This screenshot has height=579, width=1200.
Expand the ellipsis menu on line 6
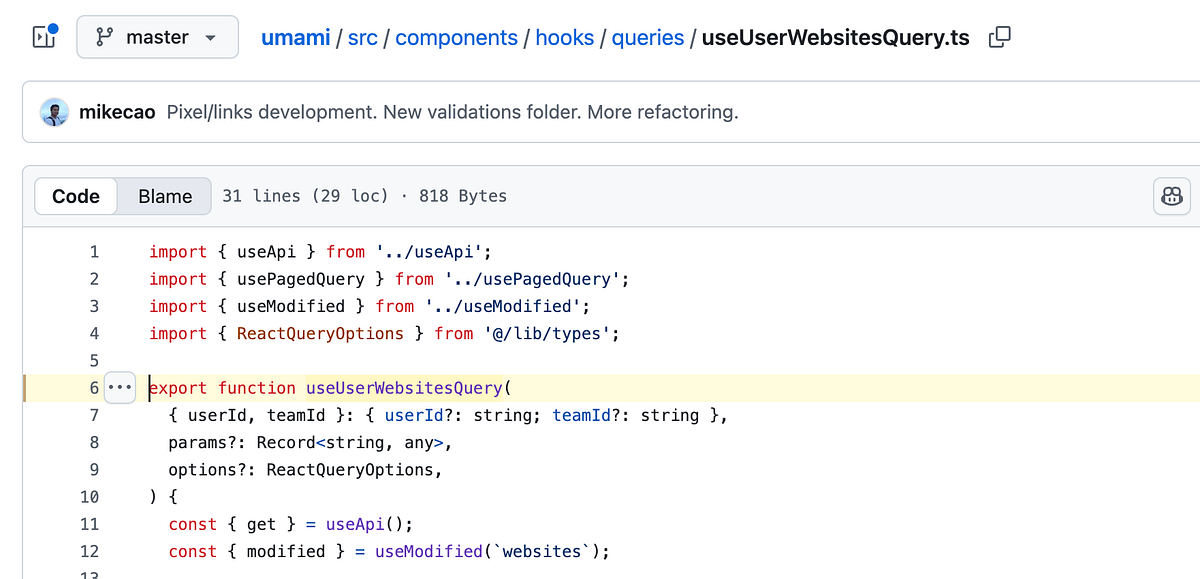[119, 387]
